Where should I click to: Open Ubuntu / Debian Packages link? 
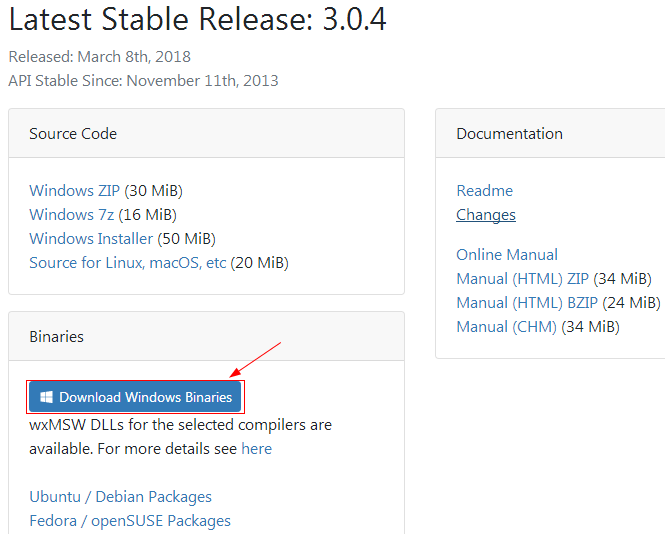pyautogui.click(x=120, y=497)
